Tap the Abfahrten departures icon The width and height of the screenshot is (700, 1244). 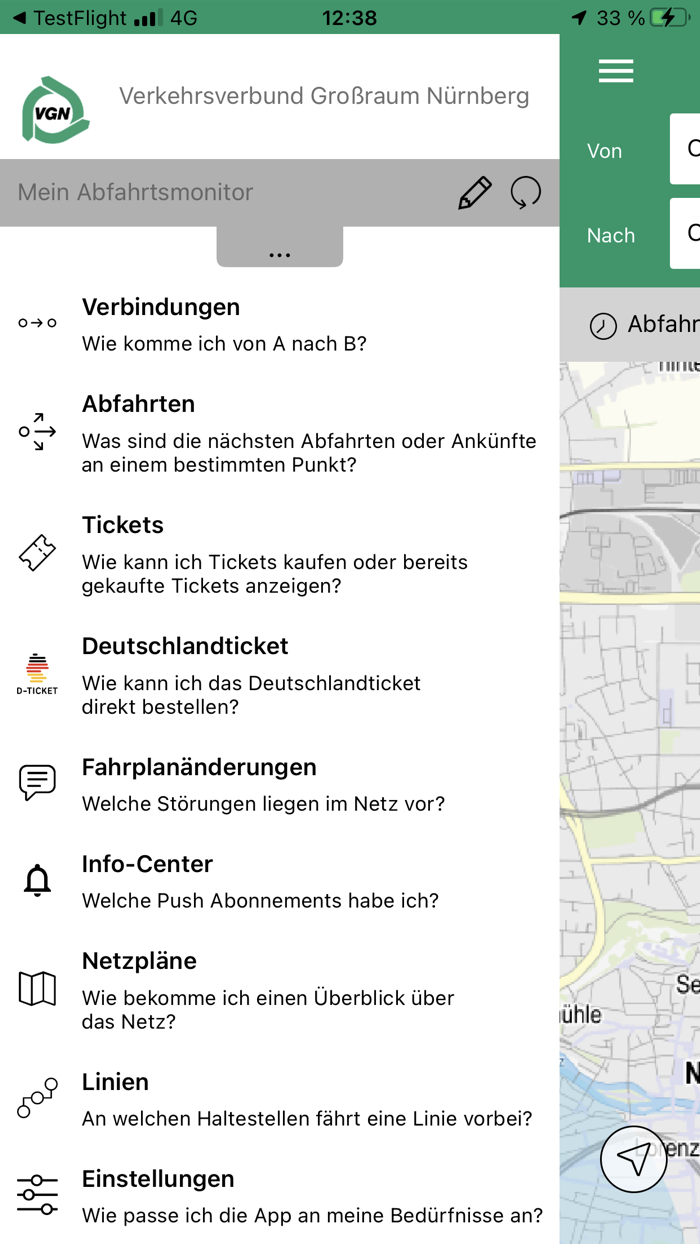(36, 431)
